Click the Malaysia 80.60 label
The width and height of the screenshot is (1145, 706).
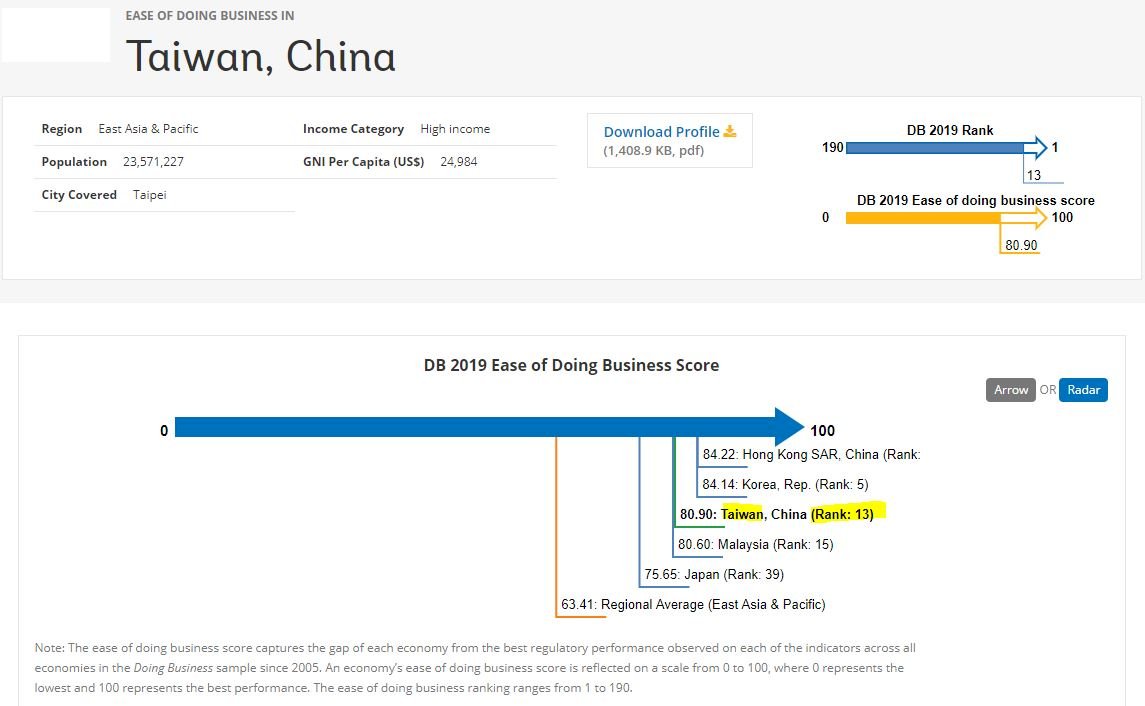click(x=755, y=544)
